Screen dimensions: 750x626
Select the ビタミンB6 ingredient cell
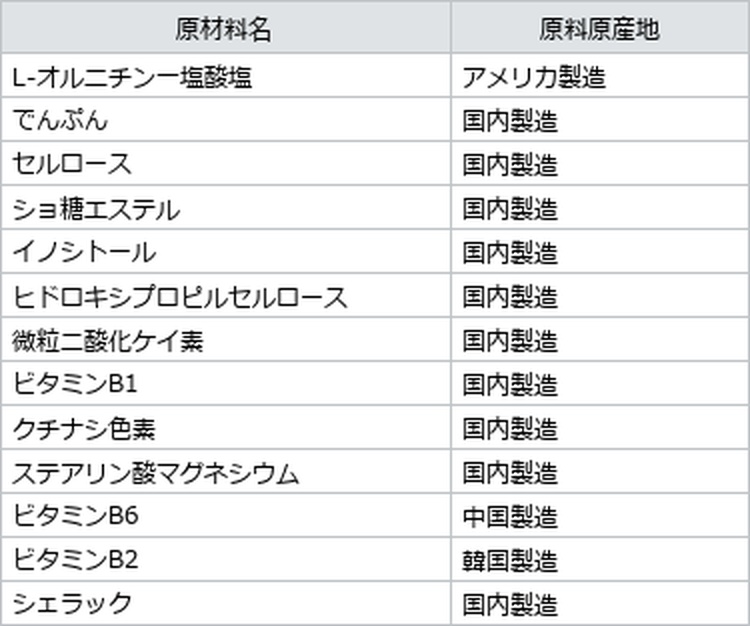(226, 516)
